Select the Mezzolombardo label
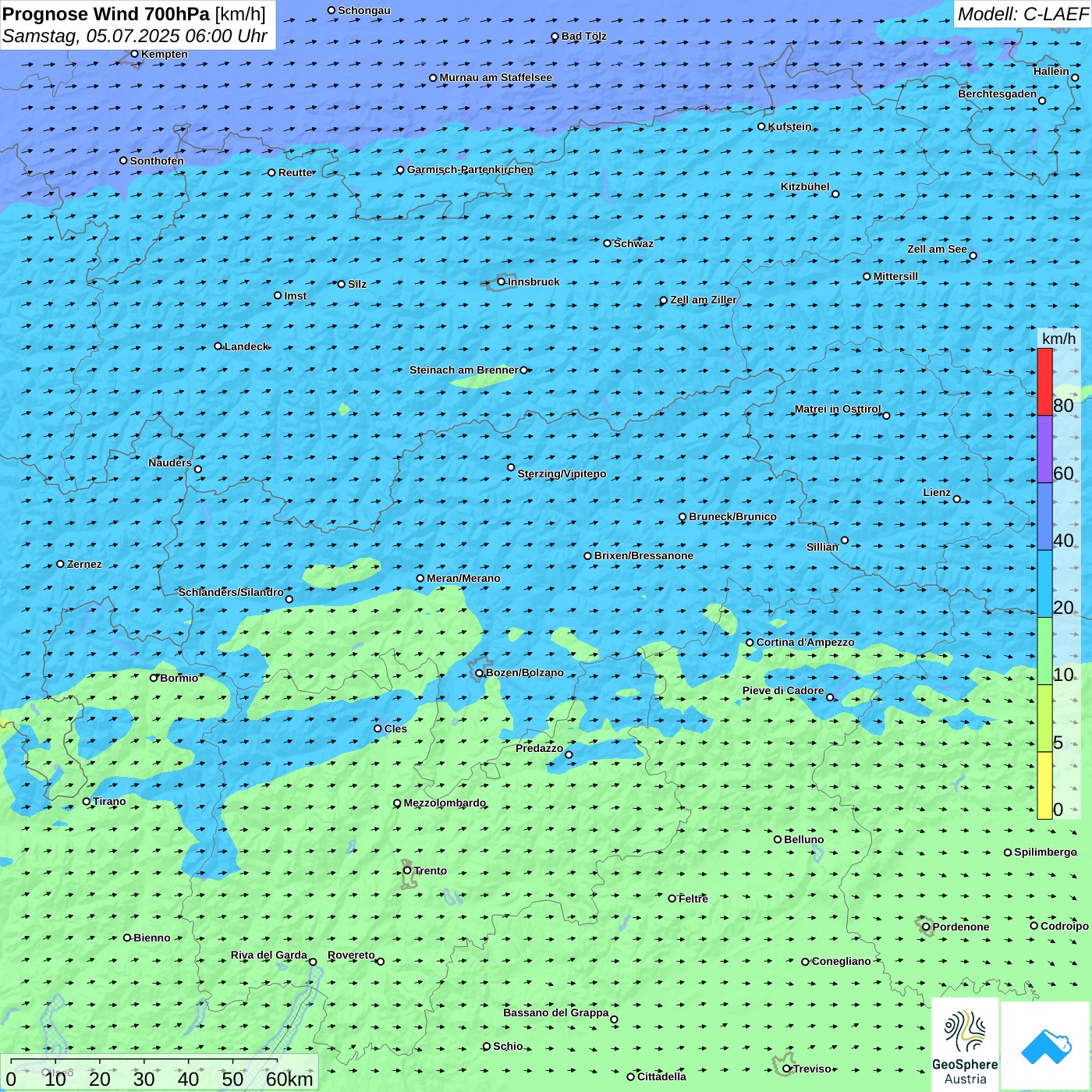 [445, 803]
